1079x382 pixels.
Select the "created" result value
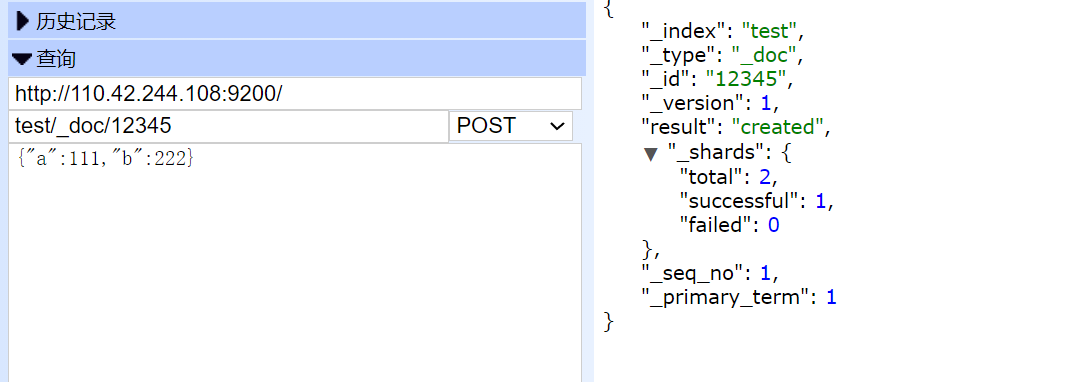(777, 127)
